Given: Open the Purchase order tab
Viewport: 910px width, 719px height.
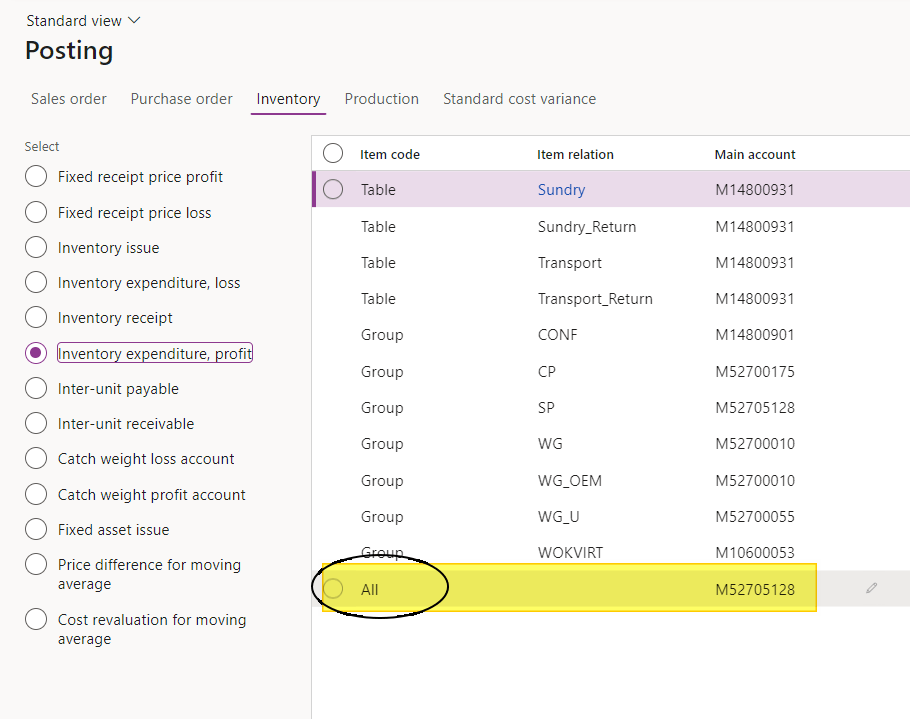Looking at the screenshot, I should 181,99.
